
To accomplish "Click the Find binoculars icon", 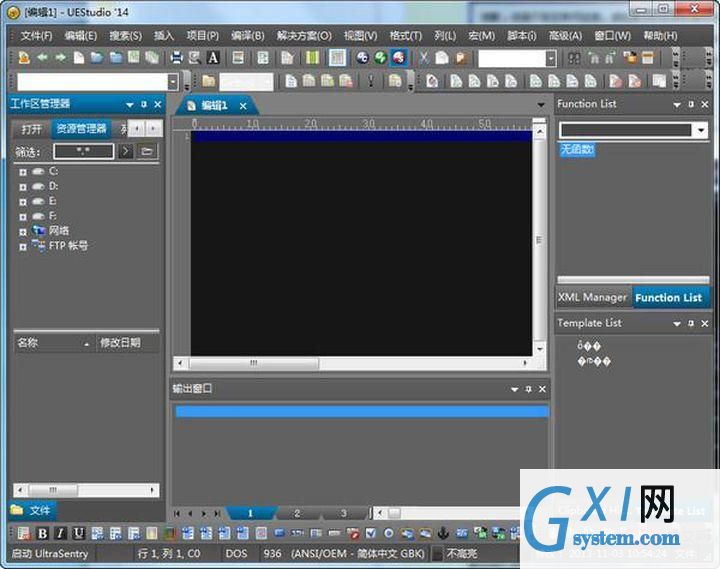I will [574, 58].
